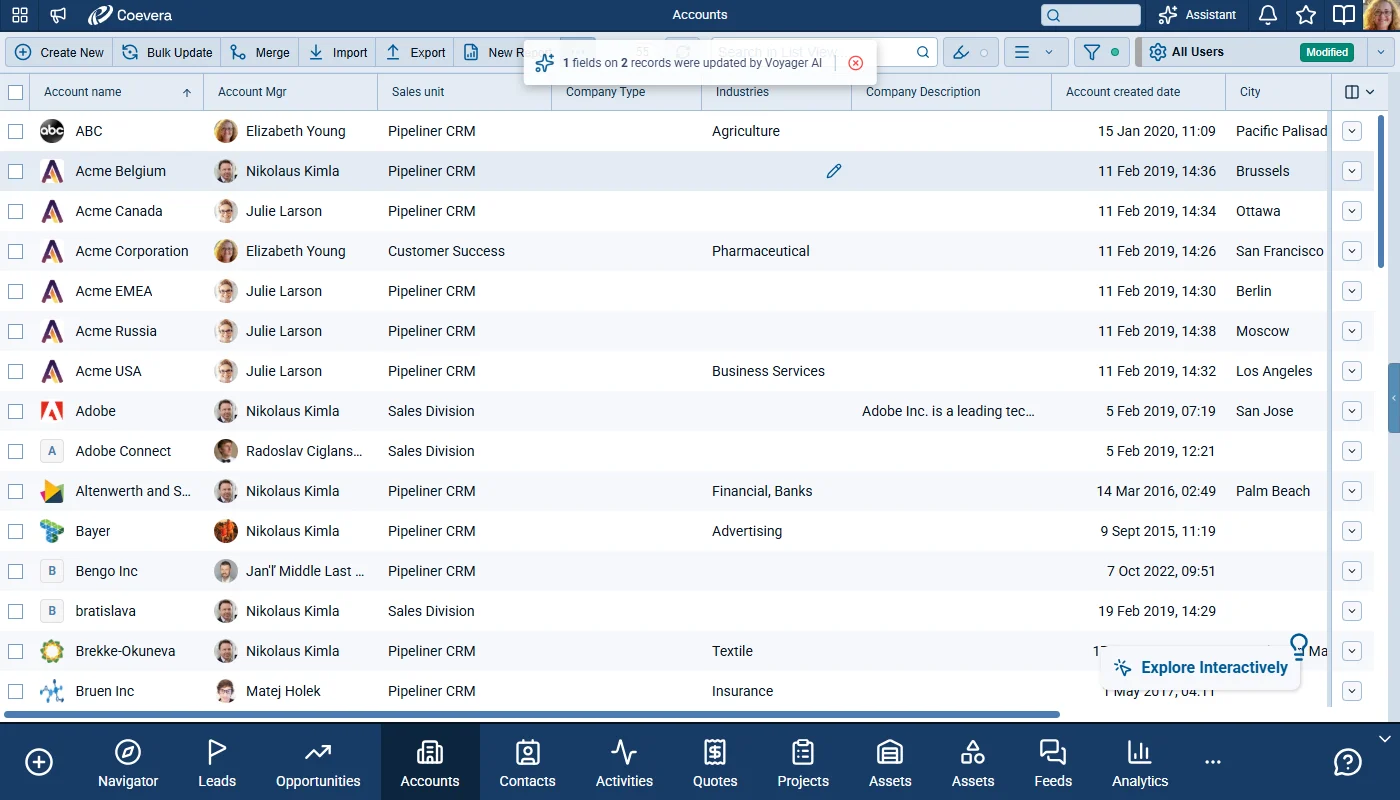Click the Merge button
Viewport: 1400px width, 800px height.
pos(260,52)
